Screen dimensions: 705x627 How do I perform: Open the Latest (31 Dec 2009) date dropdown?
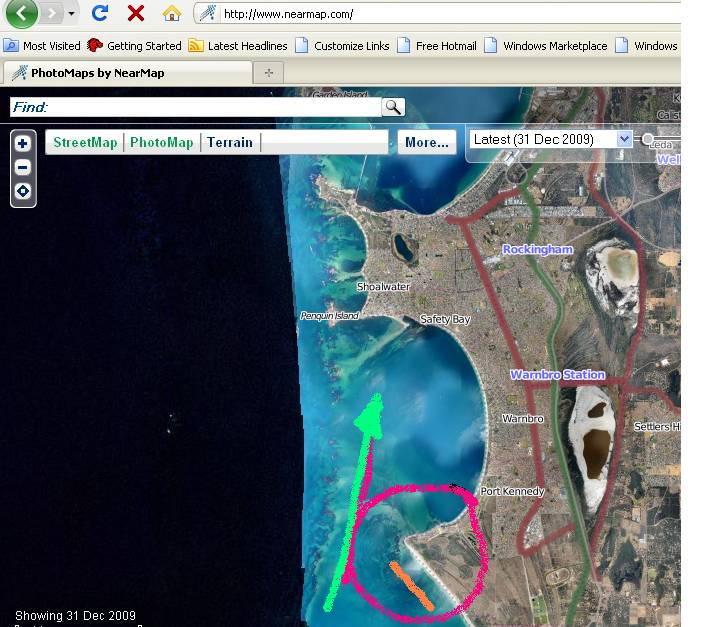624,140
